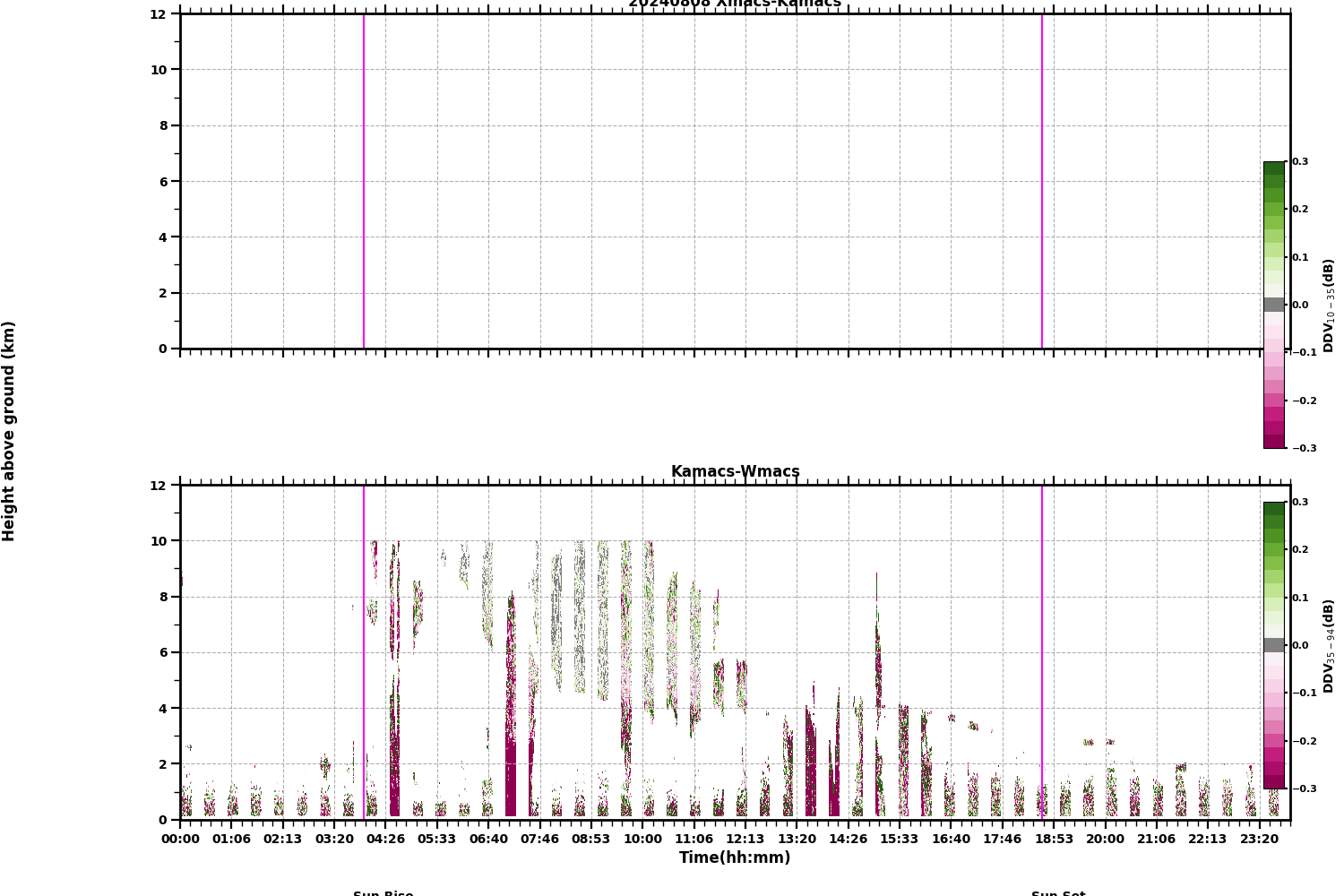Click the DDV35-94(dB) colorbar label
Image resolution: width=1344 pixels, height=896 pixels.
pyautogui.click(x=1329, y=646)
